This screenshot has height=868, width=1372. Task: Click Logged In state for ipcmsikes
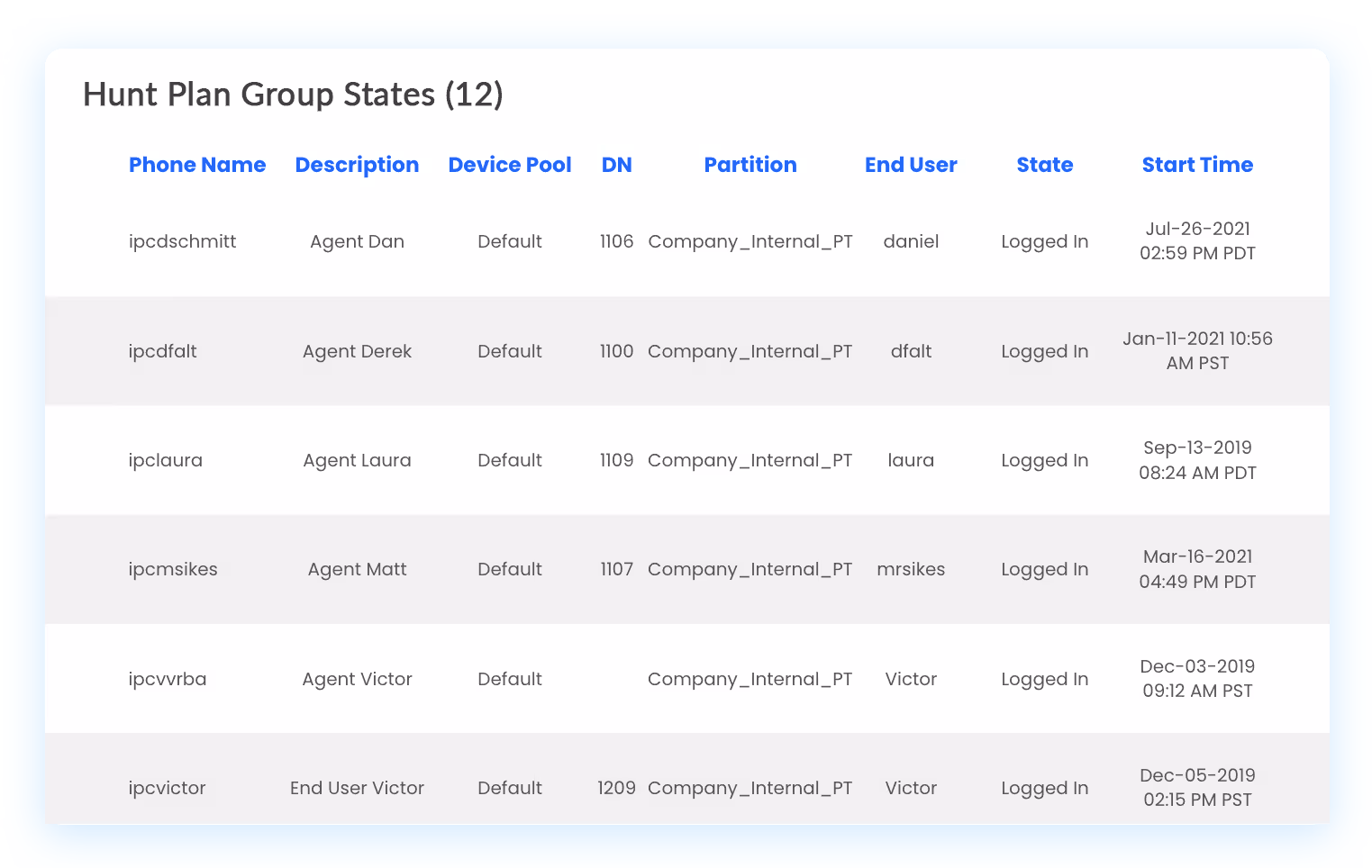[1045, 569]
